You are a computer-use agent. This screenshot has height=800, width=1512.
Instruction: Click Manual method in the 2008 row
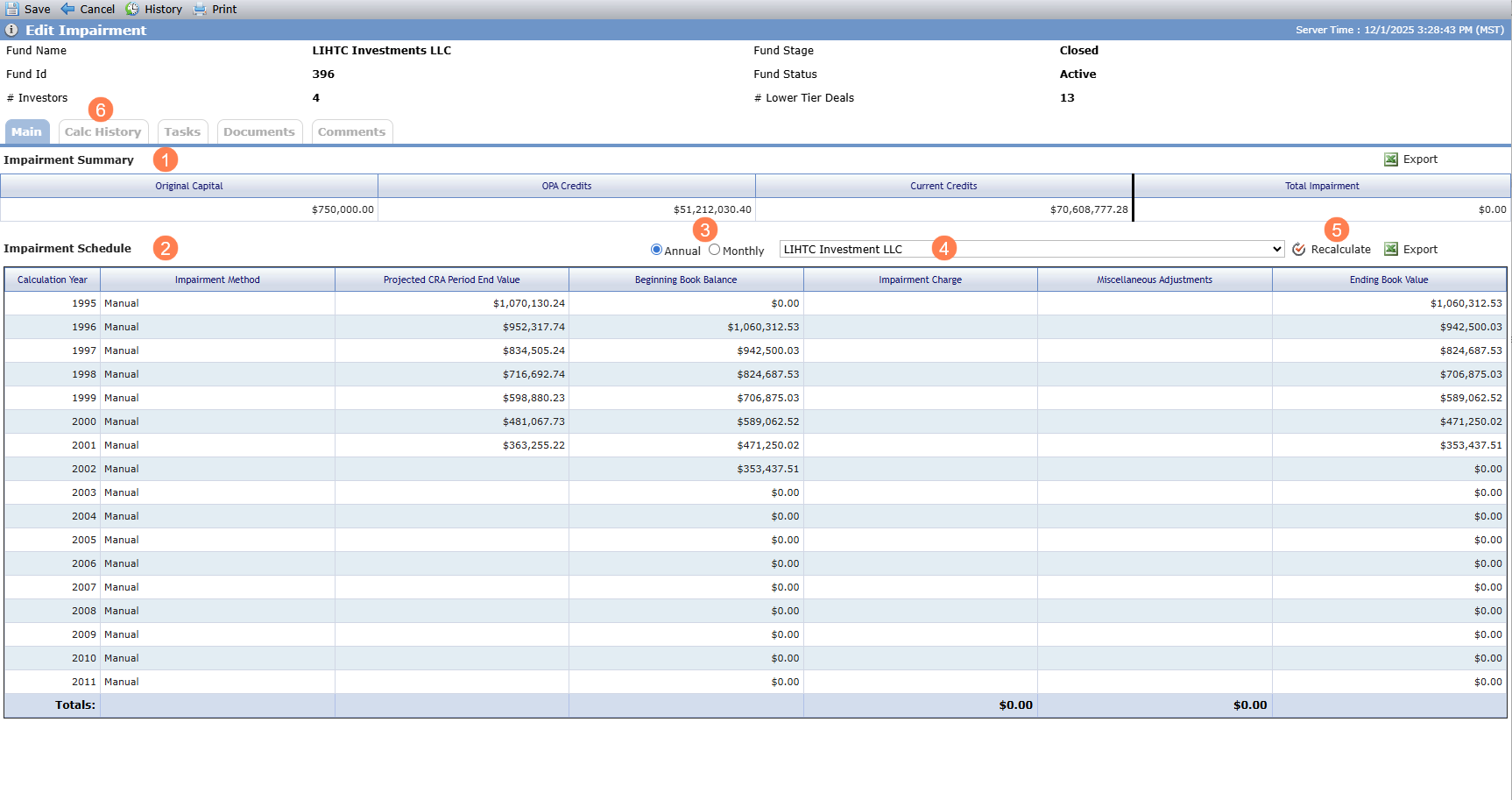click(122, 611)
